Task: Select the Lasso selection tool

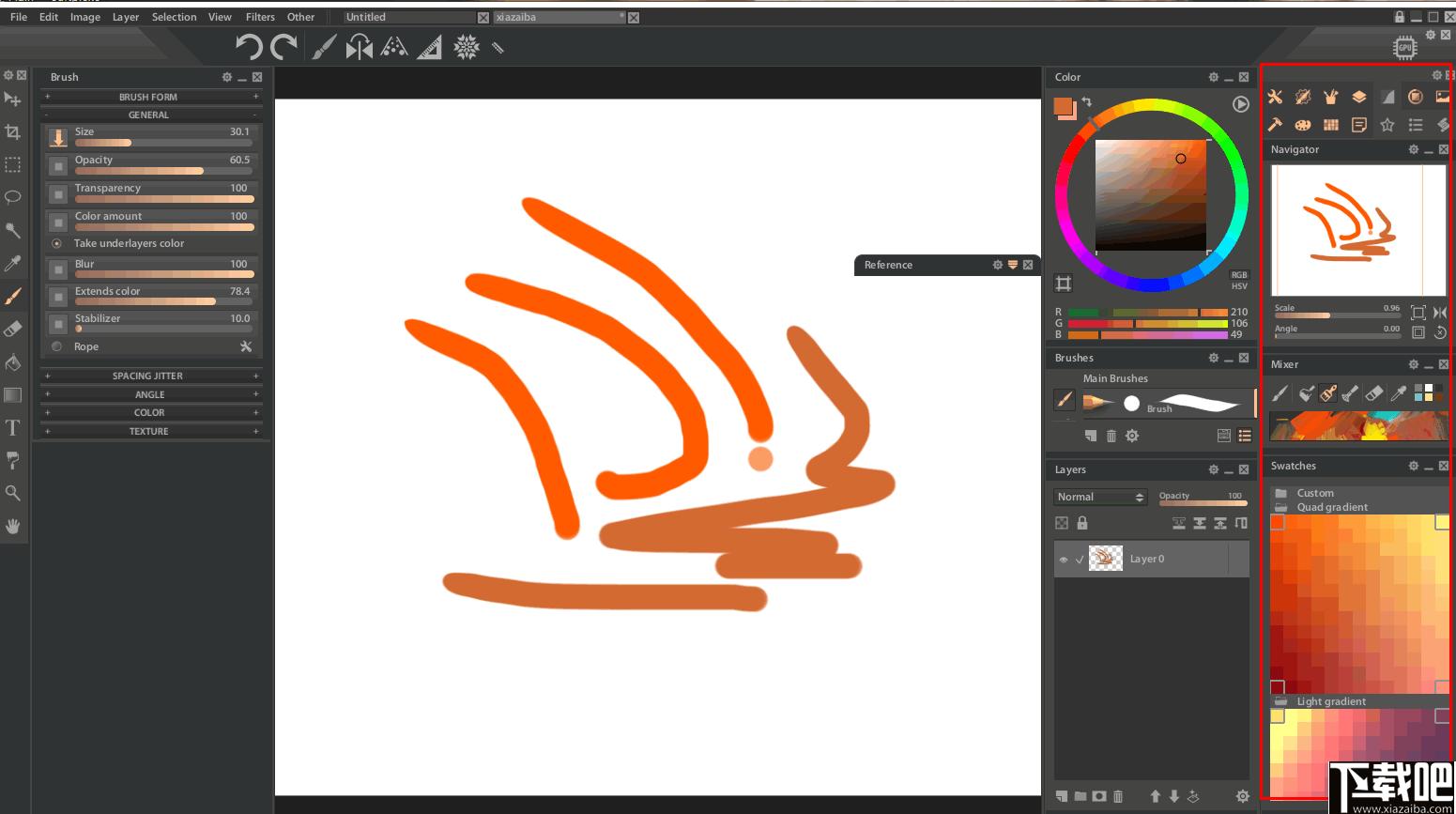Action: (x=13, y=197)
